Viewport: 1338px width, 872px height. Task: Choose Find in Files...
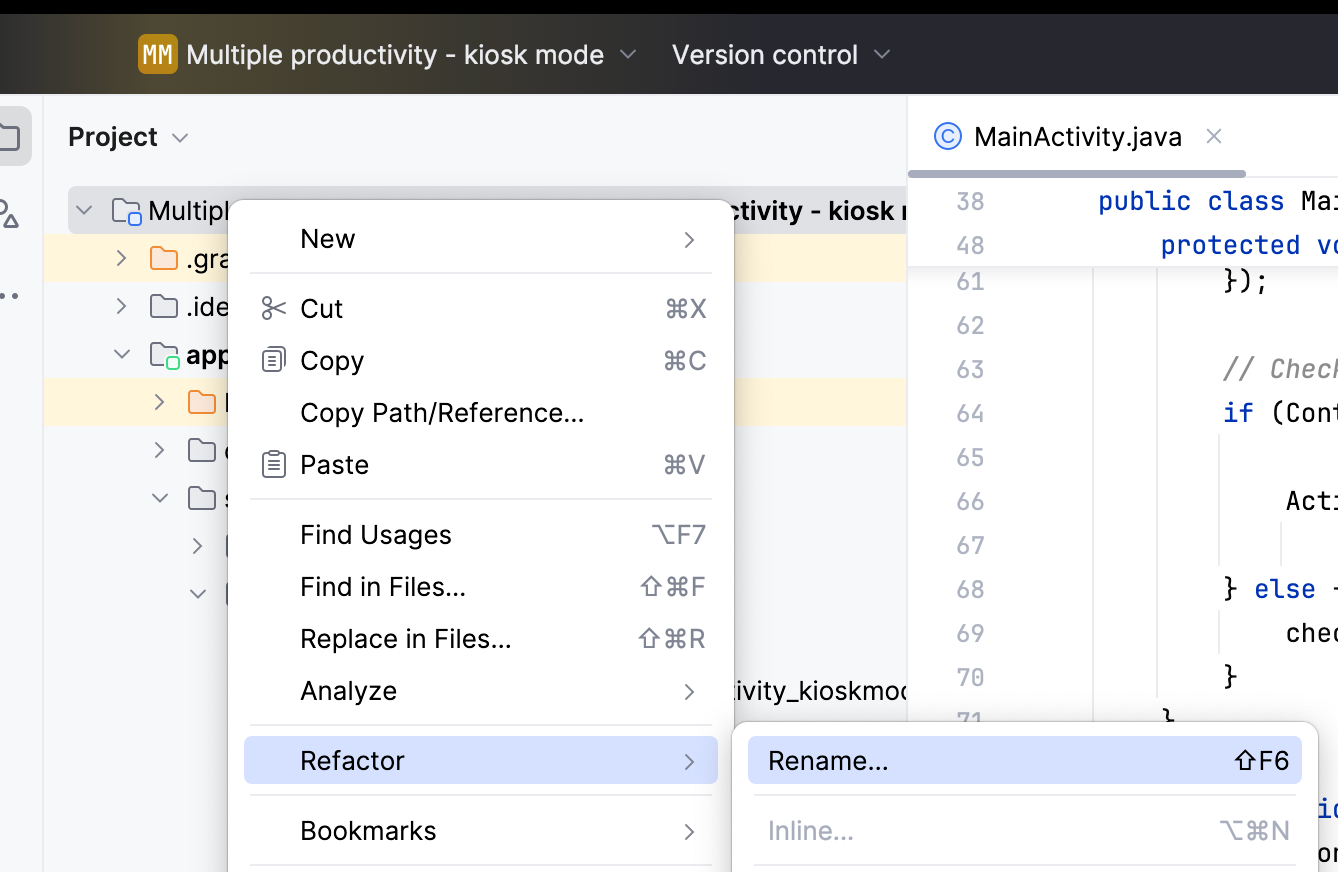coord(481,587)
